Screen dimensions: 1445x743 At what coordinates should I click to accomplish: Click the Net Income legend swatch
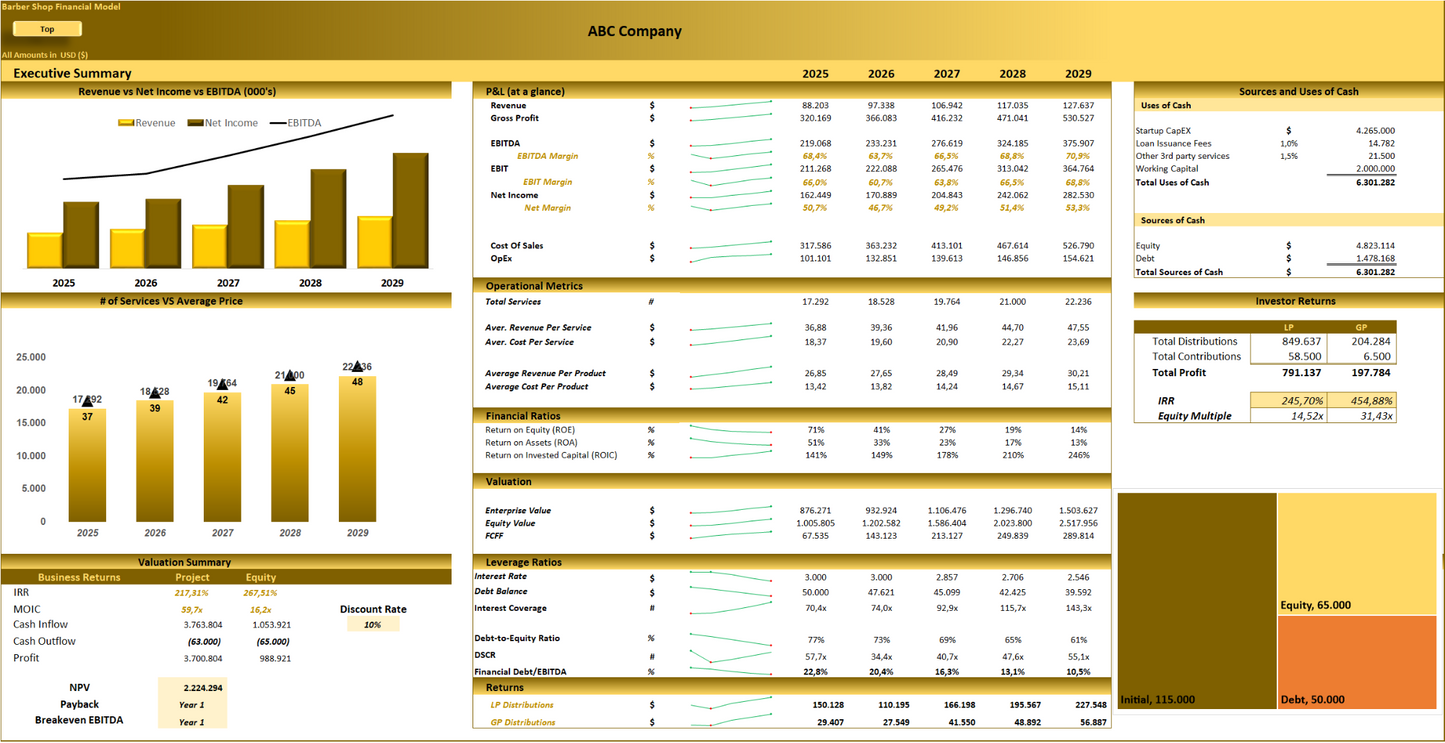(x=195, y=123)
